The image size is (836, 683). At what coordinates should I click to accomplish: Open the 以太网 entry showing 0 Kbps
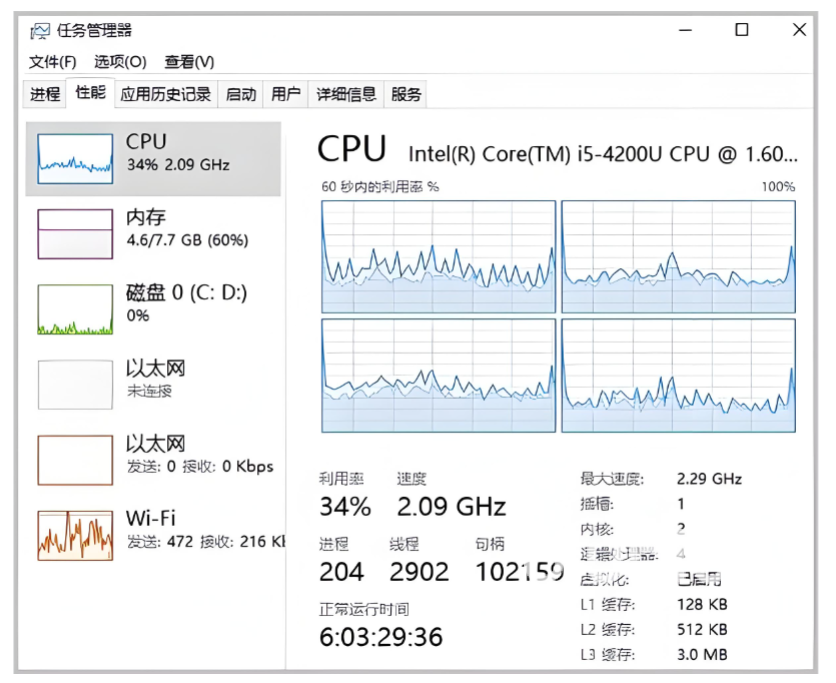[75, 460]
